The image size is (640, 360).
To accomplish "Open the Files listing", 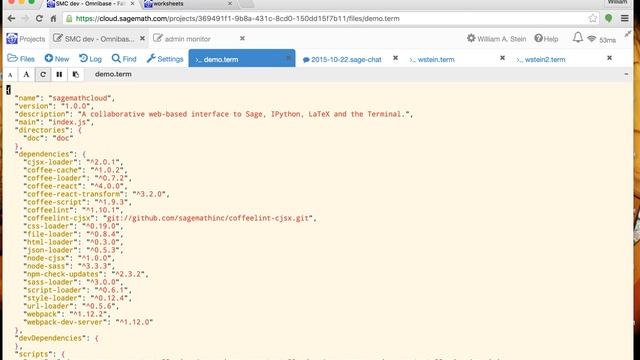I will [x=21, y=59].
